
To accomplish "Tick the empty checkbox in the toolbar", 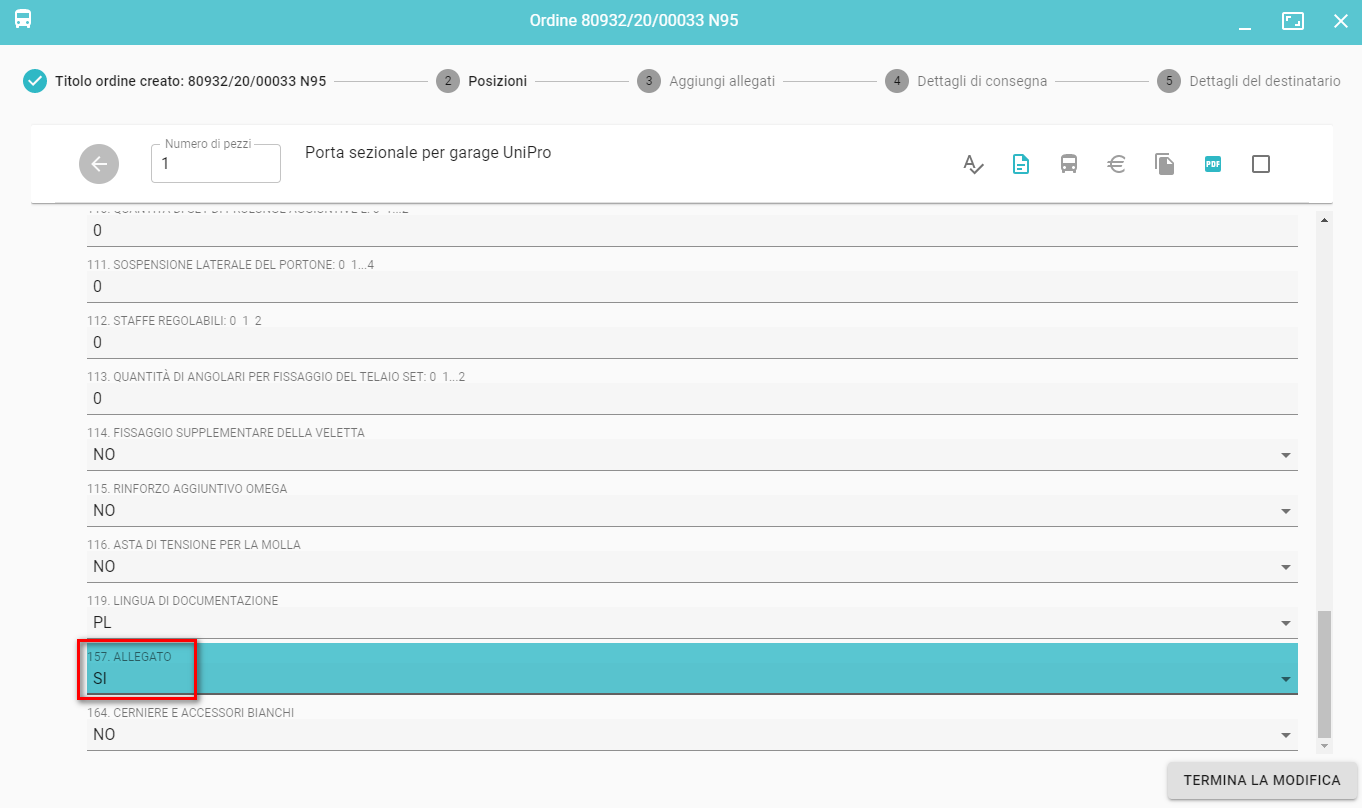I will point(1261,164).
